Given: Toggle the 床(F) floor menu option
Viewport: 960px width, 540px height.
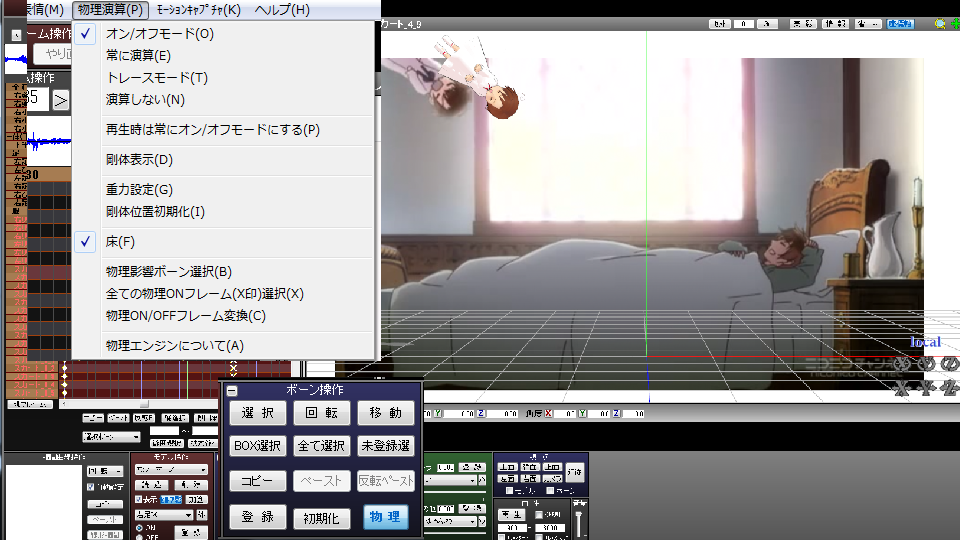Looking at the screenshot, I should 222,242.
